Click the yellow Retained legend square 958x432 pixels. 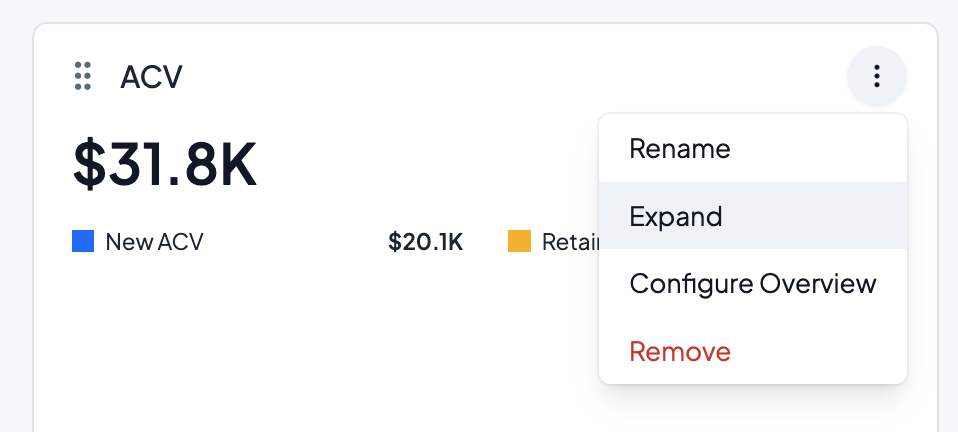(x=519, y=241)
